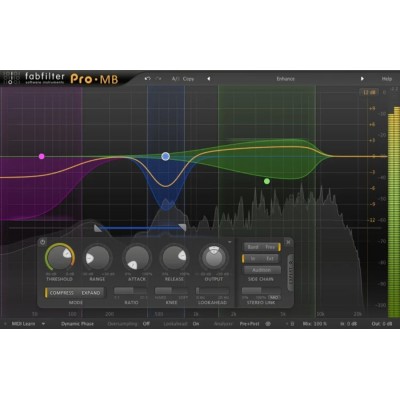Image resolution: width=400 pixels, height=400 pixels.
Task: Close the band controls panel
Action: point(288,242)
